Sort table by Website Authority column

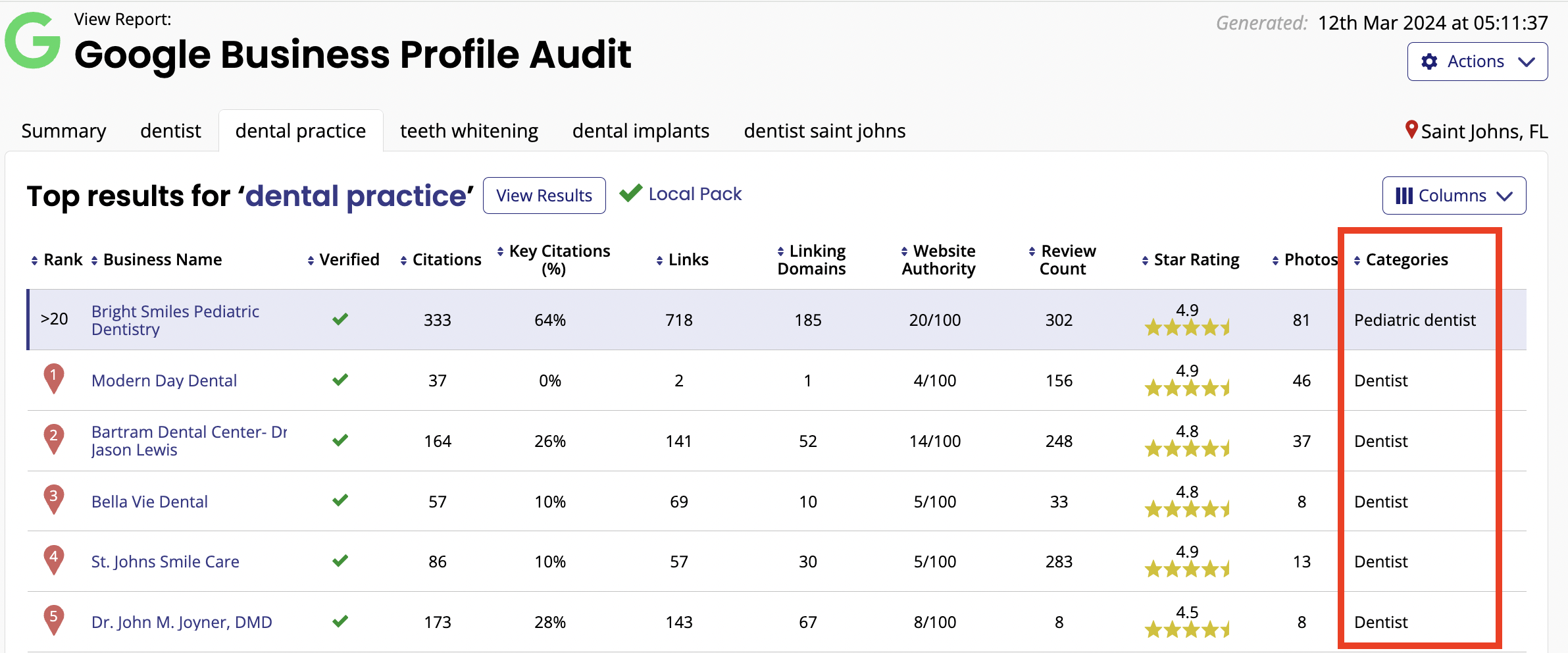pos(938,260)
